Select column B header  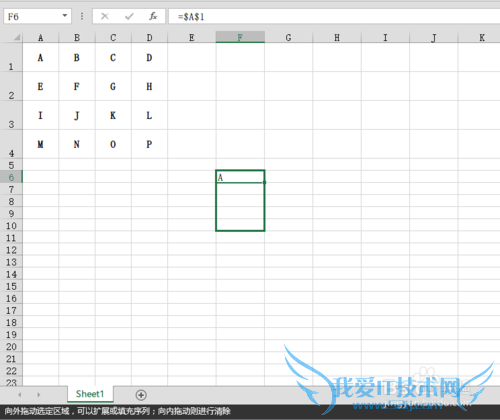(77, 37)
